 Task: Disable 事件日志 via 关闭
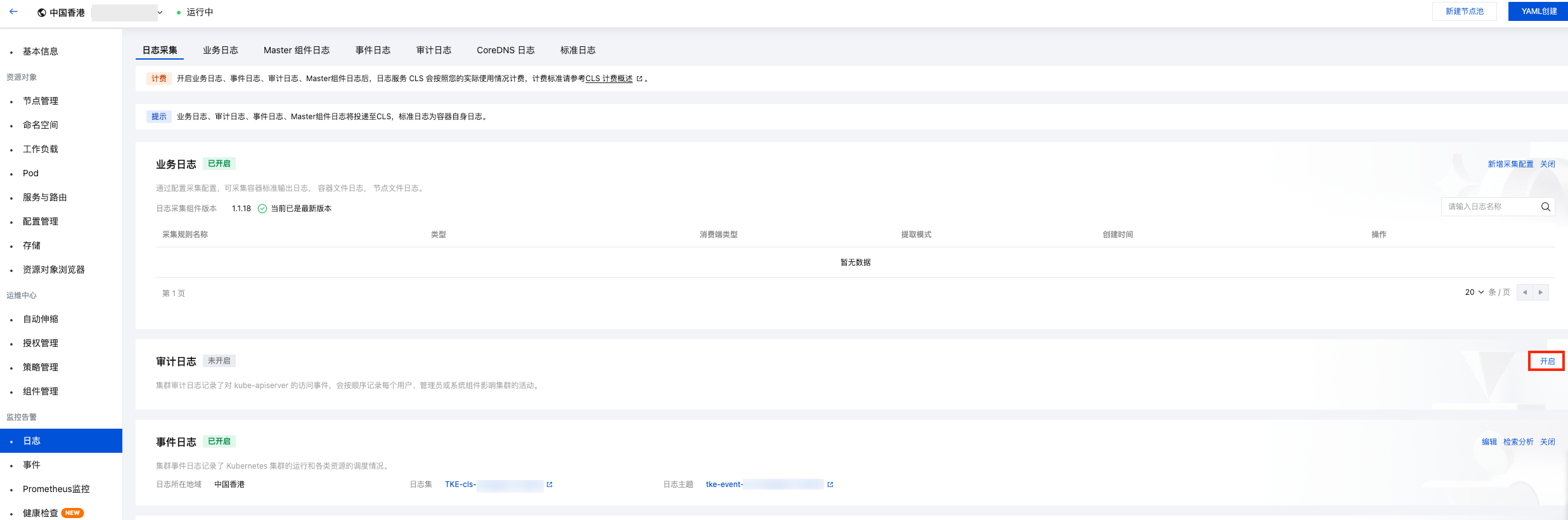1547,442
